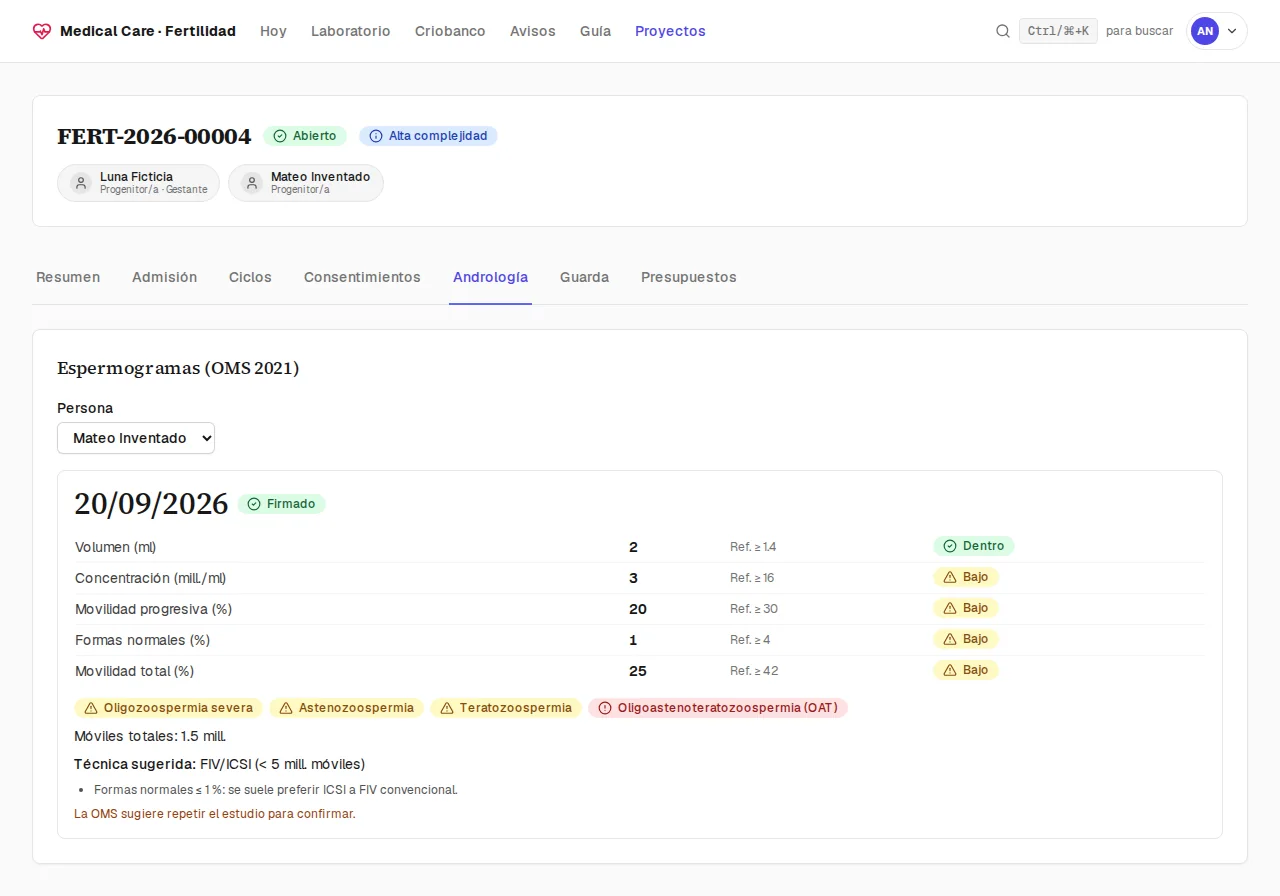1280x896 pixels.
Task: Click the AN user avatar
Action: 1205,31
